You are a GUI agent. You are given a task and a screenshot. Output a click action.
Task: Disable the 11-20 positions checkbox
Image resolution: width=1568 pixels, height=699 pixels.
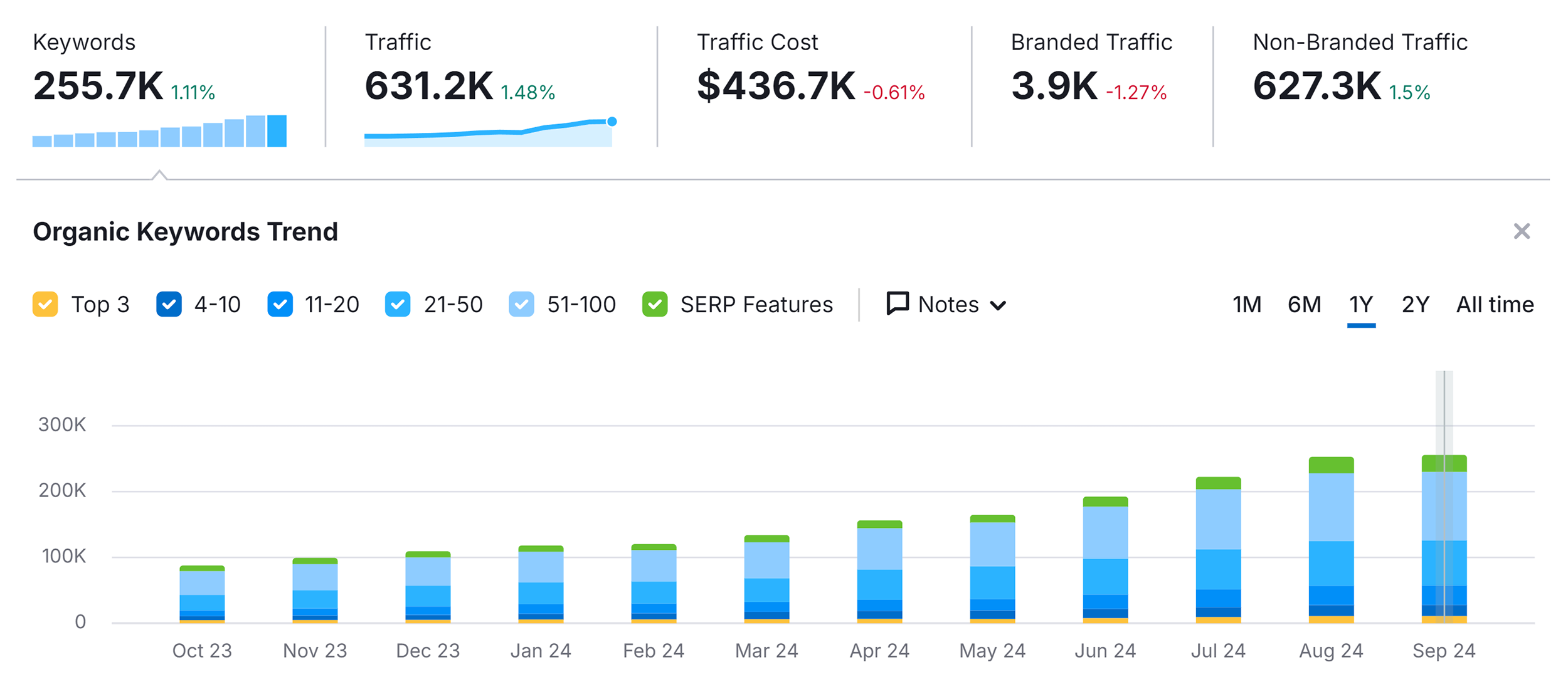point(280,305)
